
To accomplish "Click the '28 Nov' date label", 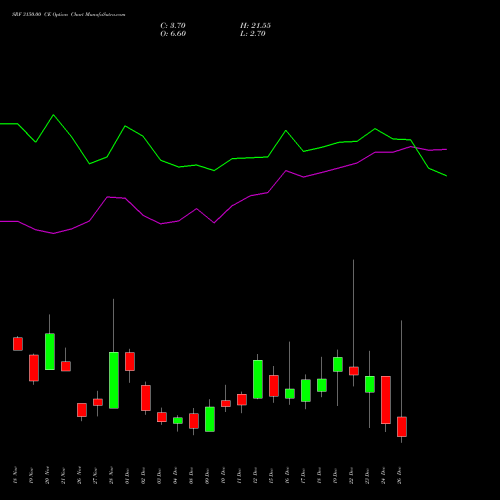I will point(111,475).
